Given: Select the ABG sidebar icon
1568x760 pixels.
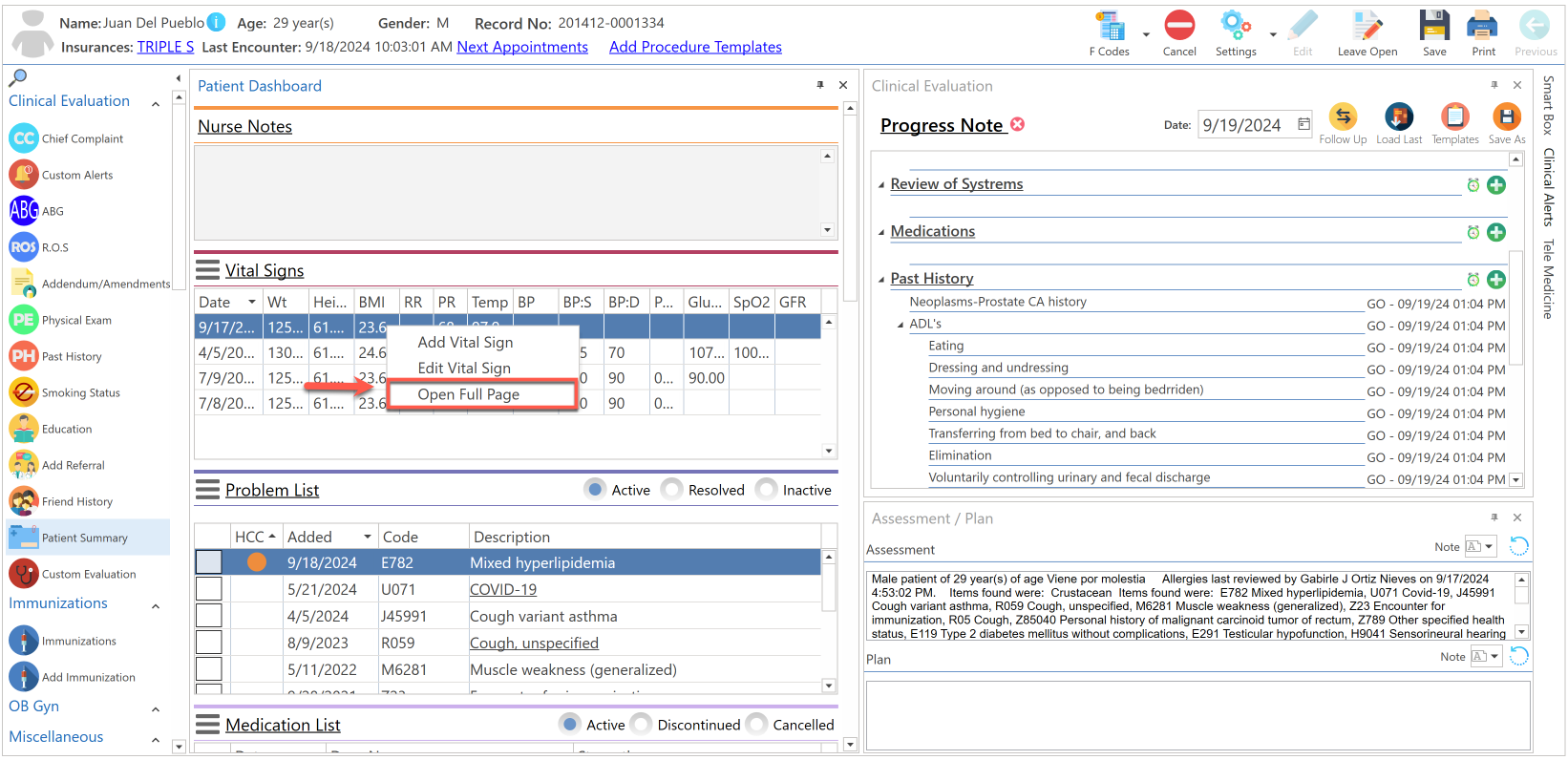Looking at the screenshot, I should pyautogui.click(x=24, y=211).
